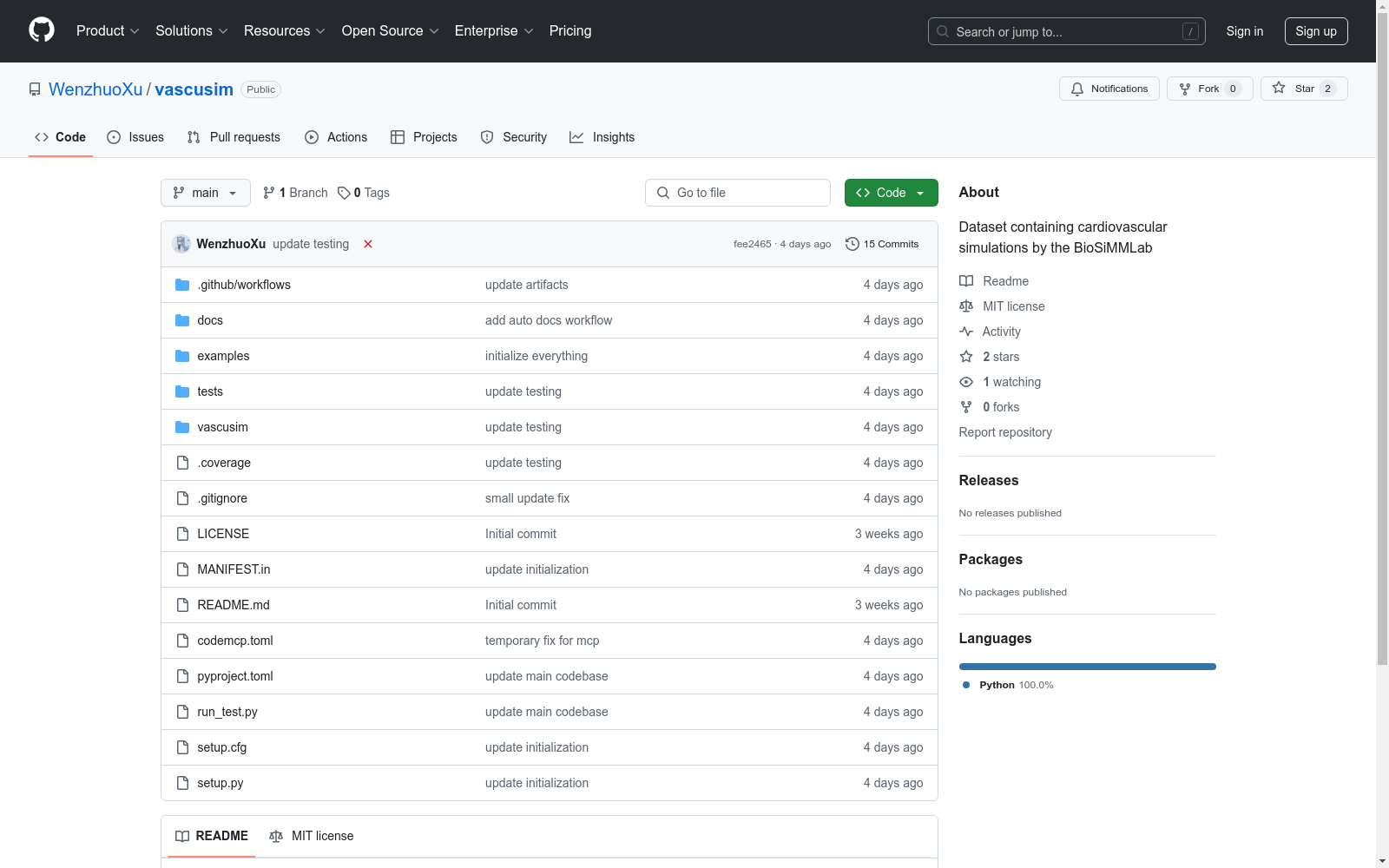The width and height of the screenshot is (1389, 868).
Task: Click the Sign up button
Action: point(1316,31)
